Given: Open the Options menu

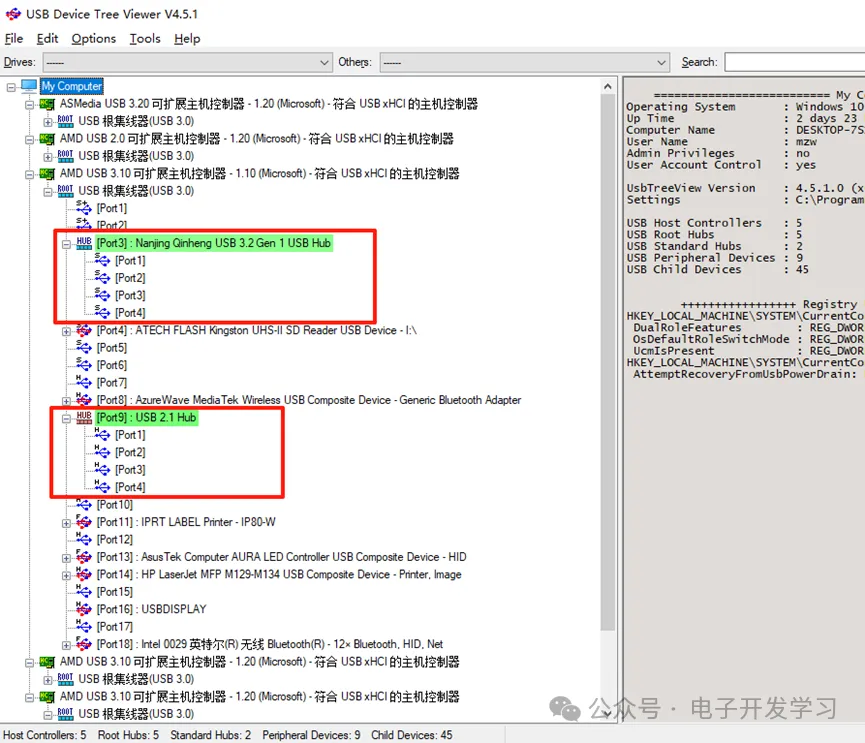Looking at the screenshot, I should (93, 38).
